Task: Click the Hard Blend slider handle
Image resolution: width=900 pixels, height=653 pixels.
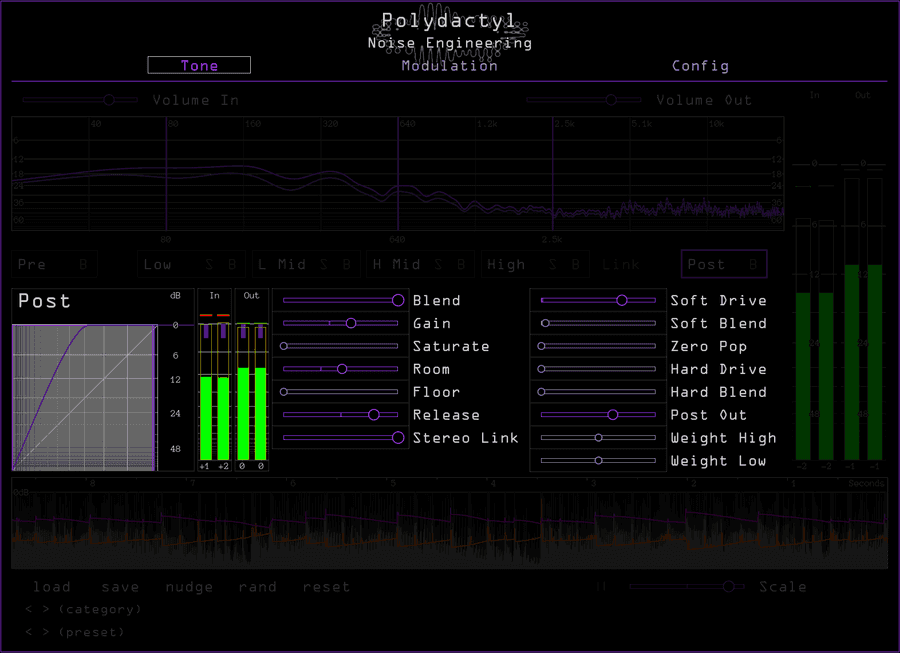Action: [541, 392]
